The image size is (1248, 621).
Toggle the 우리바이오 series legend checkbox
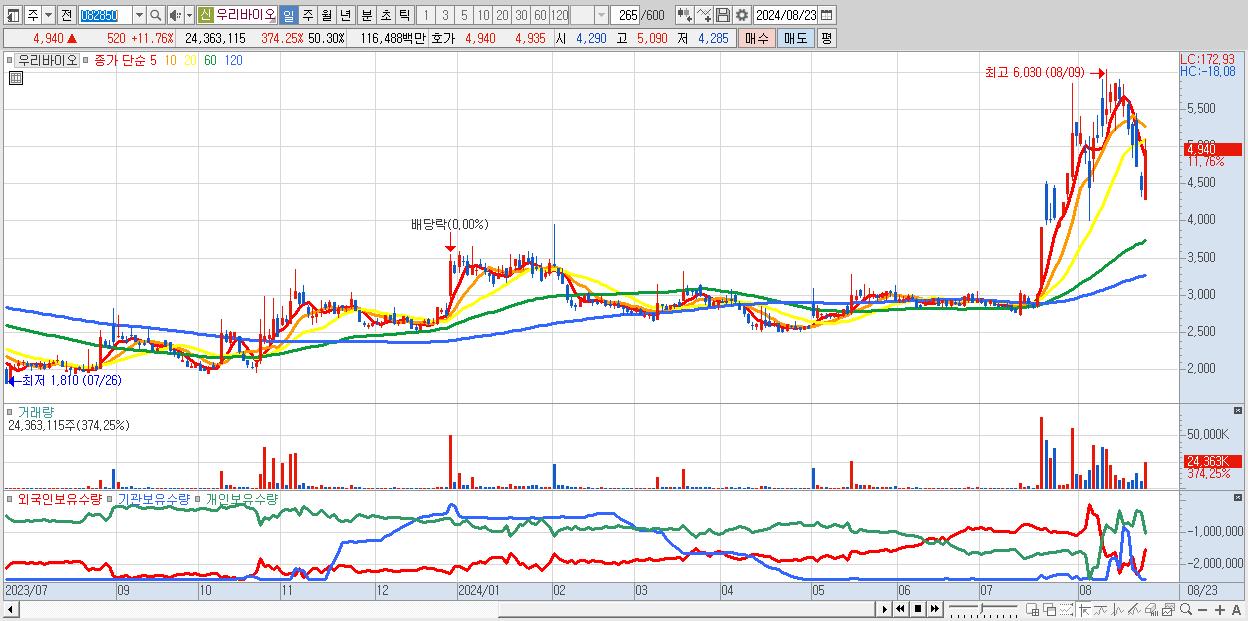[11, 60]
